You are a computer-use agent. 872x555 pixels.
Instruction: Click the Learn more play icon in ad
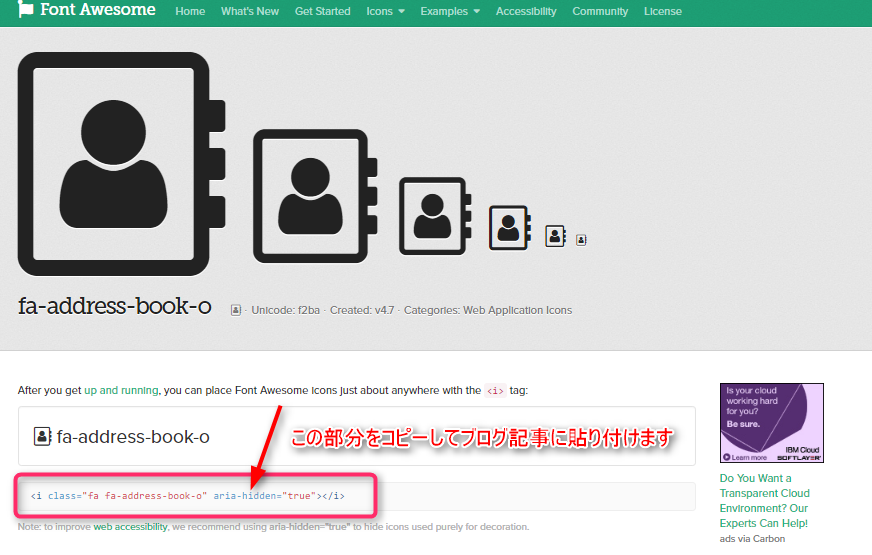[x=726, y=457]
